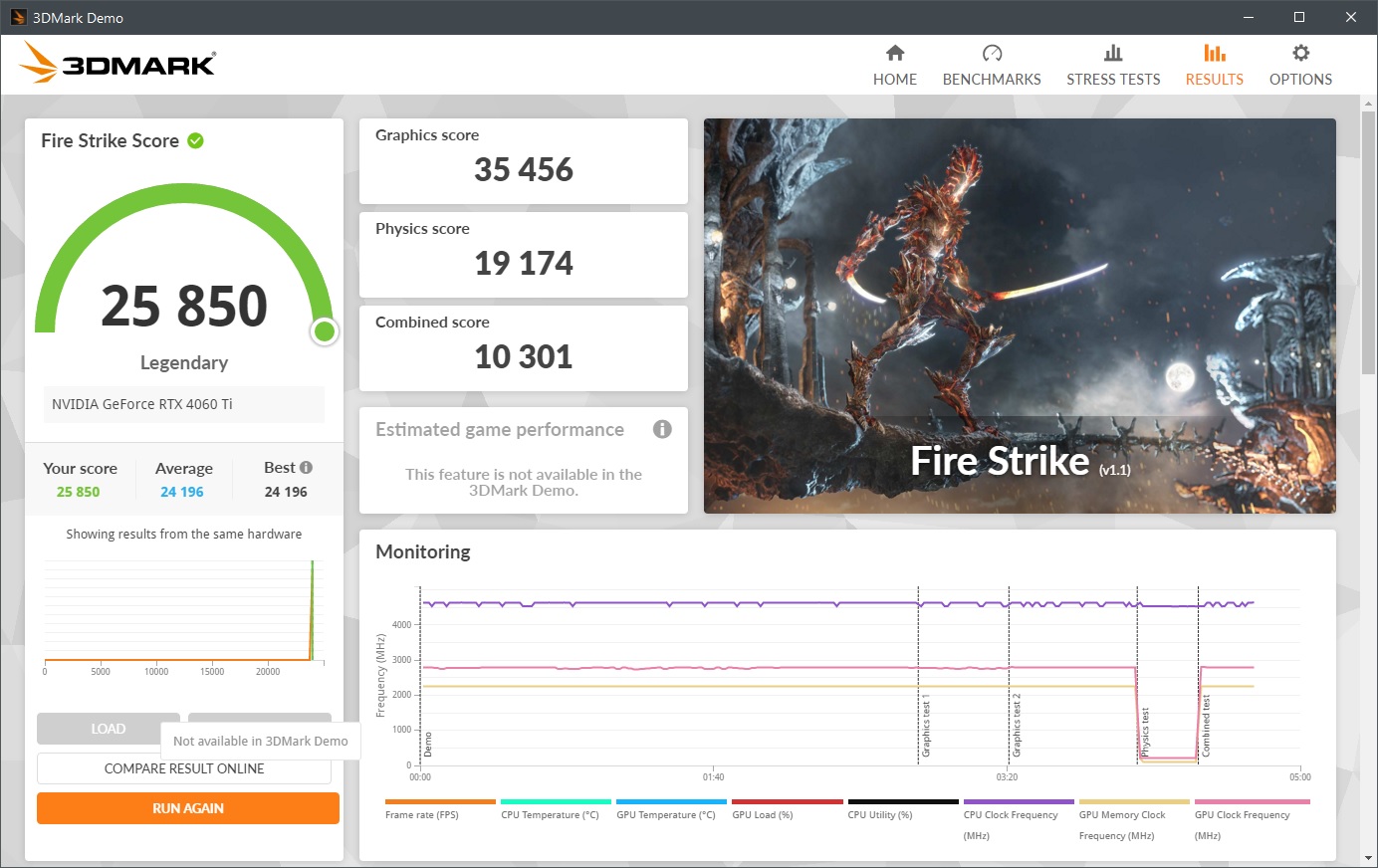The width and height of the screenshot is (1378, 868).
Task: Toggle the GPU Clock Frequency legend entry
Action: coord(1251,819)
